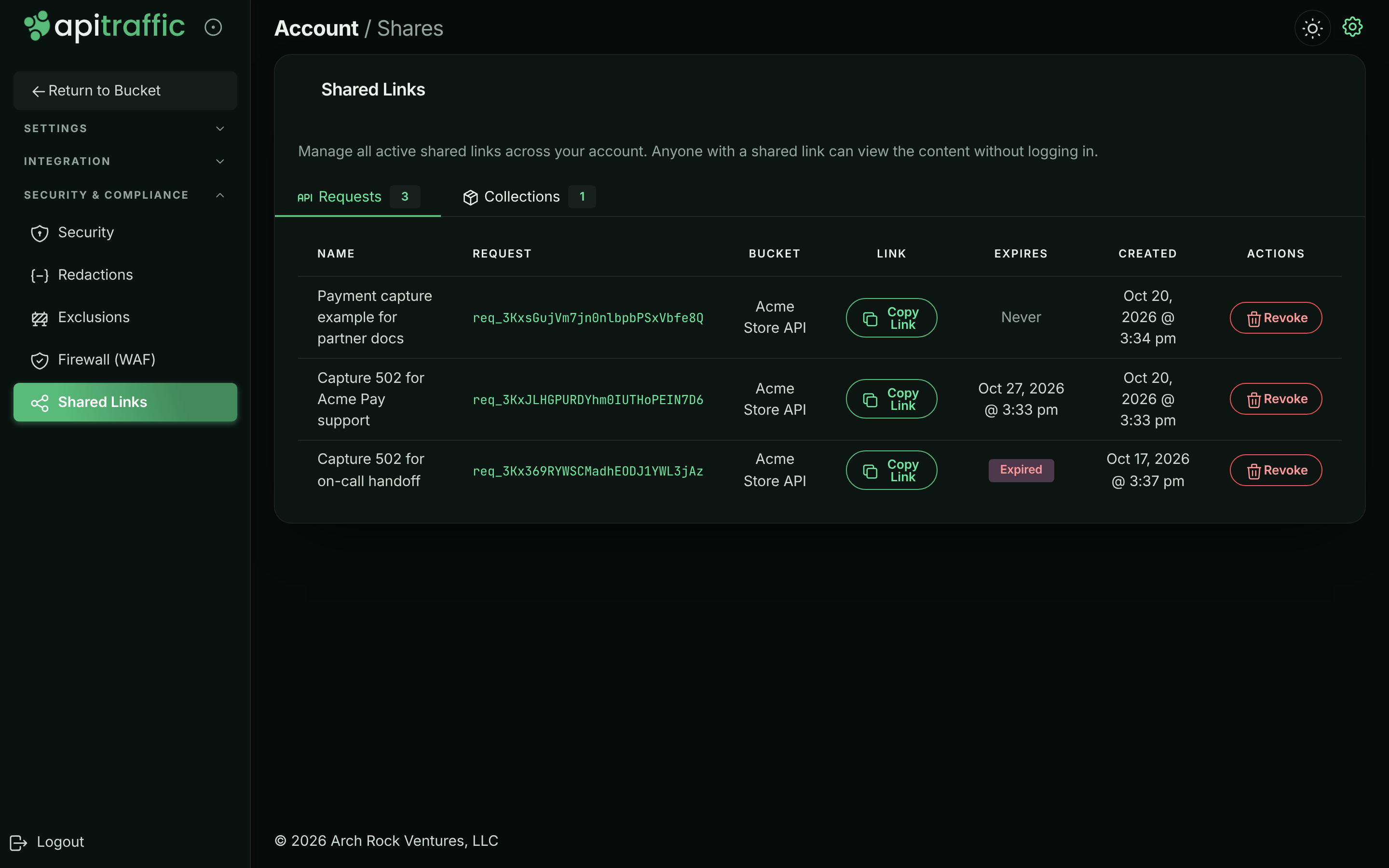Click the Expired badge
Viewport: 1389px width, 868px height.
[1021, 470]
